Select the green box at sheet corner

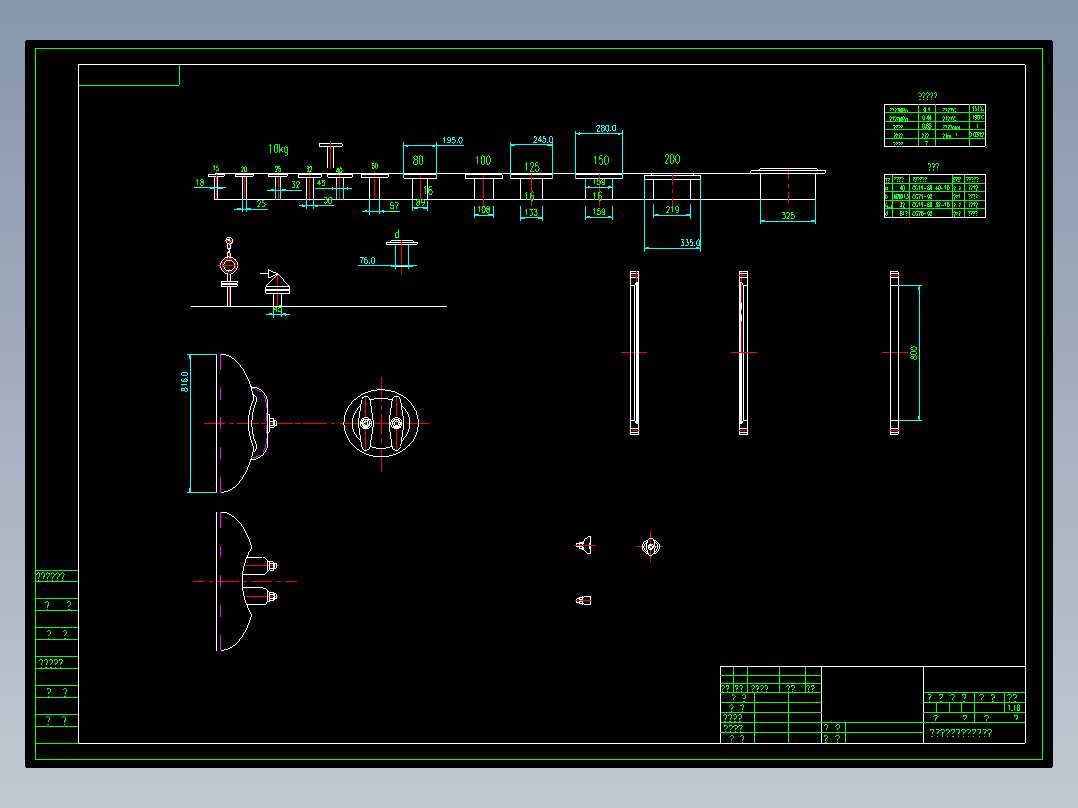(x=129, y=75)
